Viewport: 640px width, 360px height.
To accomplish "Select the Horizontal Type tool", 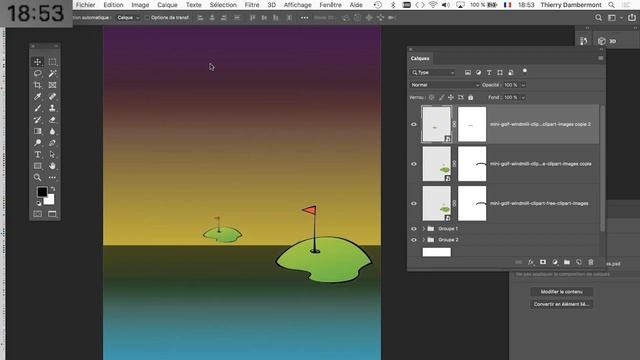I will pyautogui.click(x=38, y=155).
